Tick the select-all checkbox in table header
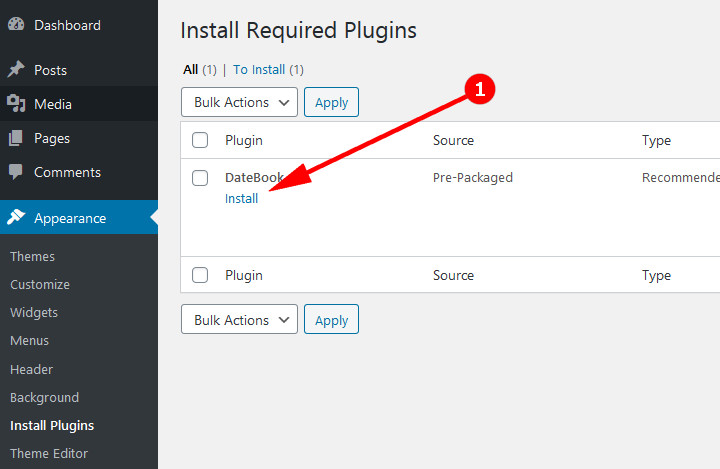Screen dimensions: 720x469 click(x=200, y=141)
